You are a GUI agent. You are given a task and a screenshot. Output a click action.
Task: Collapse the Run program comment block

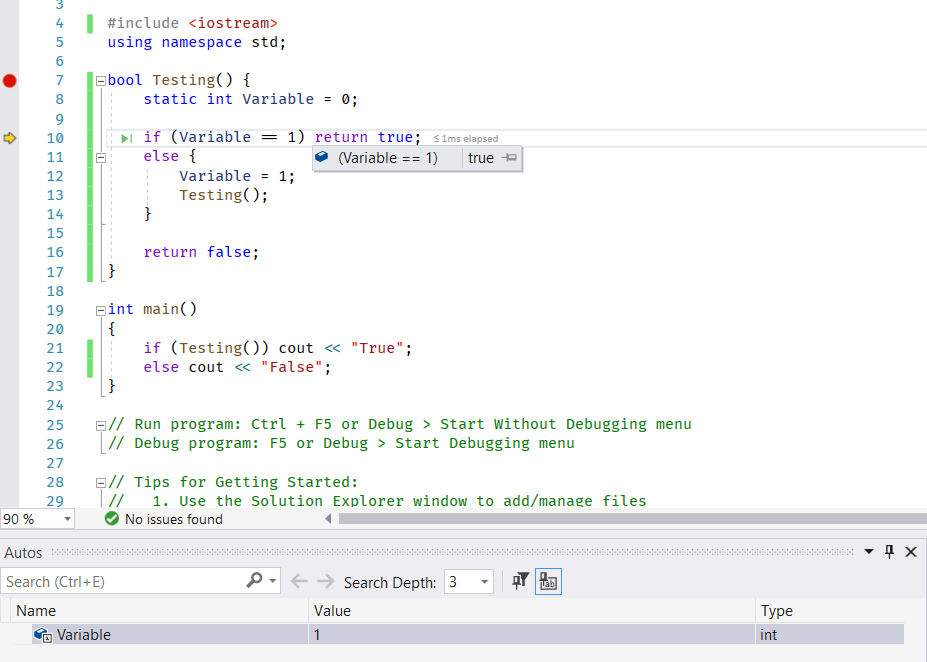click(101, 426)
